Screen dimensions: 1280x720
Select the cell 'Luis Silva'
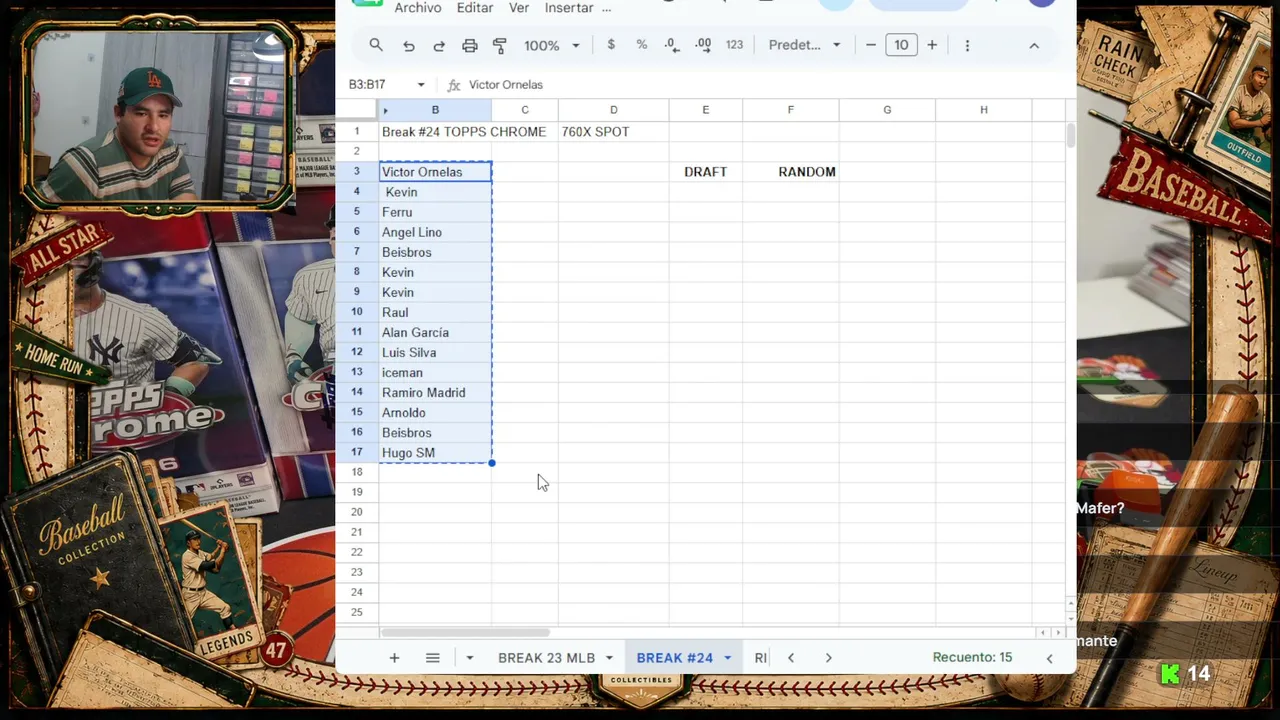tap(435, 352)
